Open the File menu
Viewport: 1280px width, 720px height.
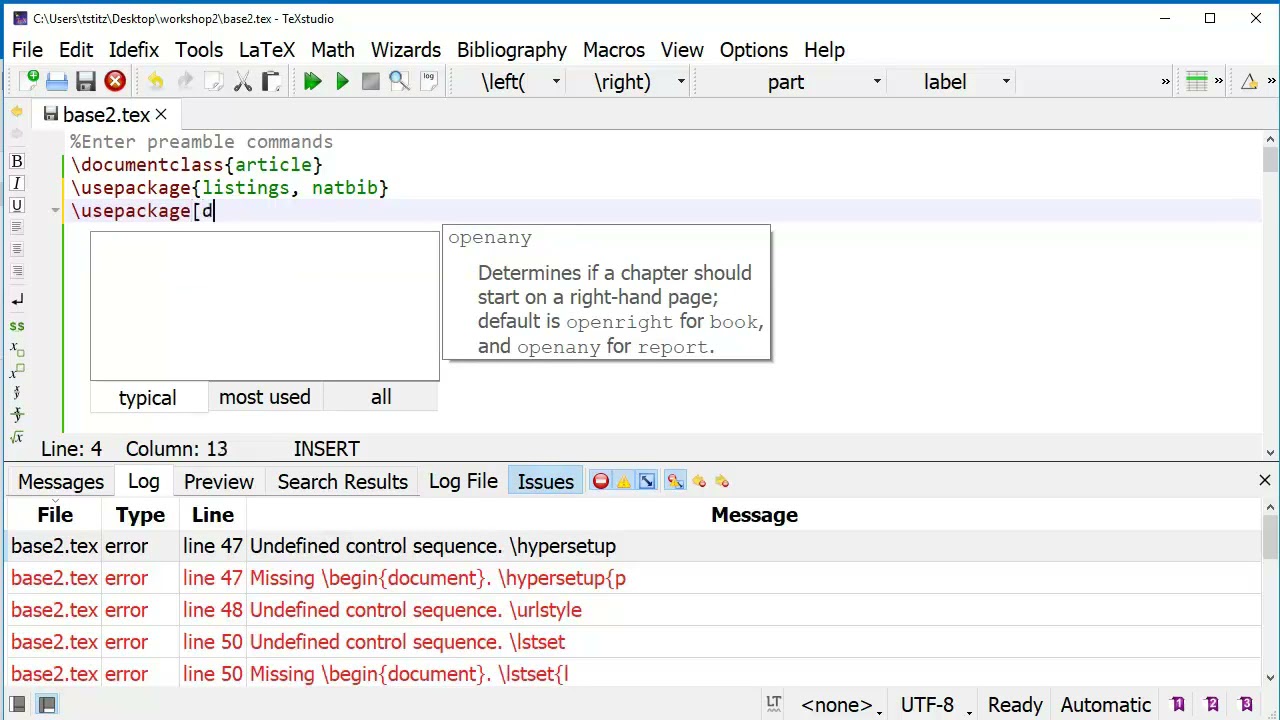(x=27, y=50)
